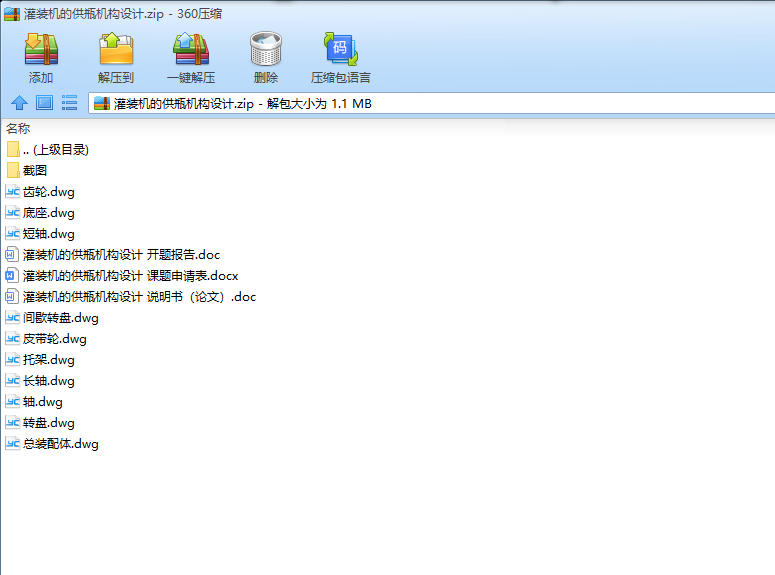Open the 压缩包语言 (archive language) tool

point(341,57)
